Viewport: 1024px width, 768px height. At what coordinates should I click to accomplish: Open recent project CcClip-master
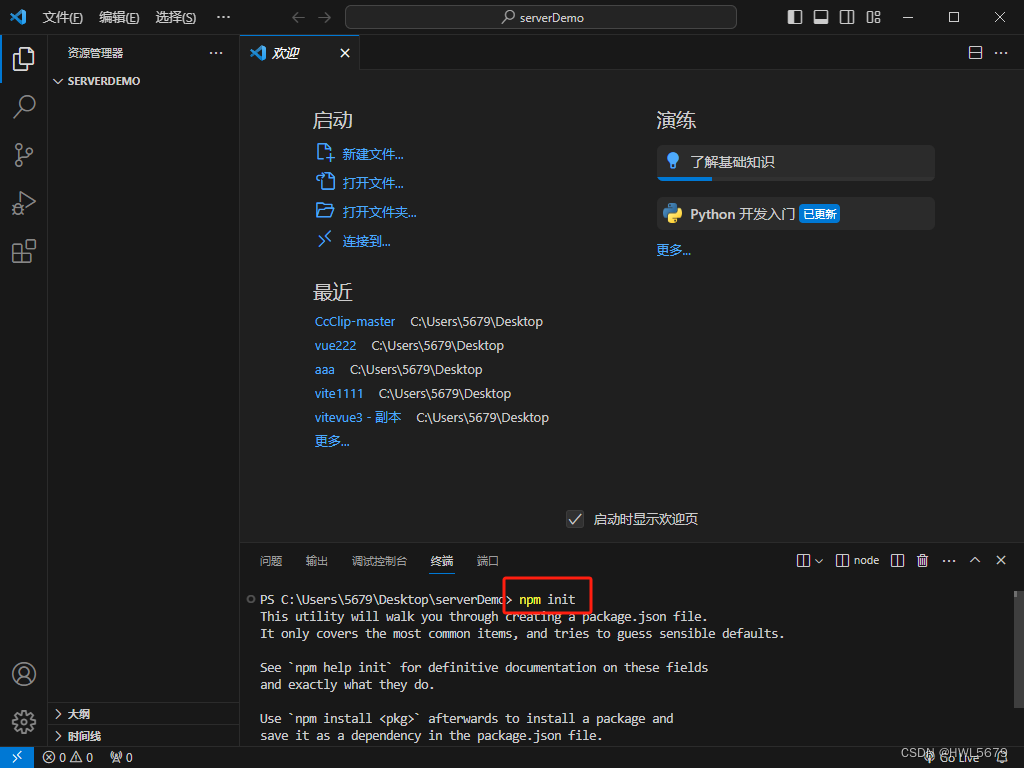click(x=355, y=321)
